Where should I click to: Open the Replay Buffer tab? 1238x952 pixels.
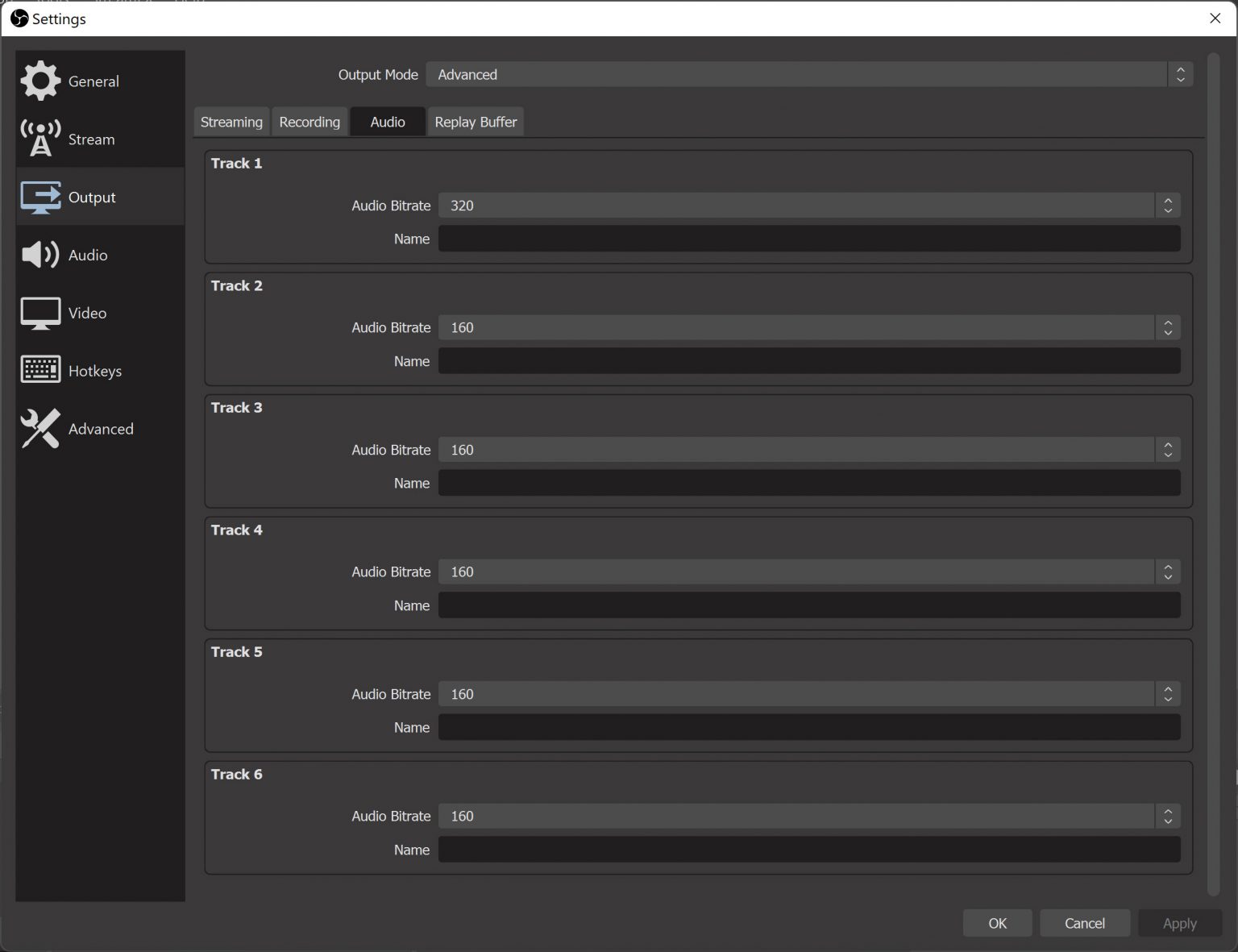coord(476,122)
